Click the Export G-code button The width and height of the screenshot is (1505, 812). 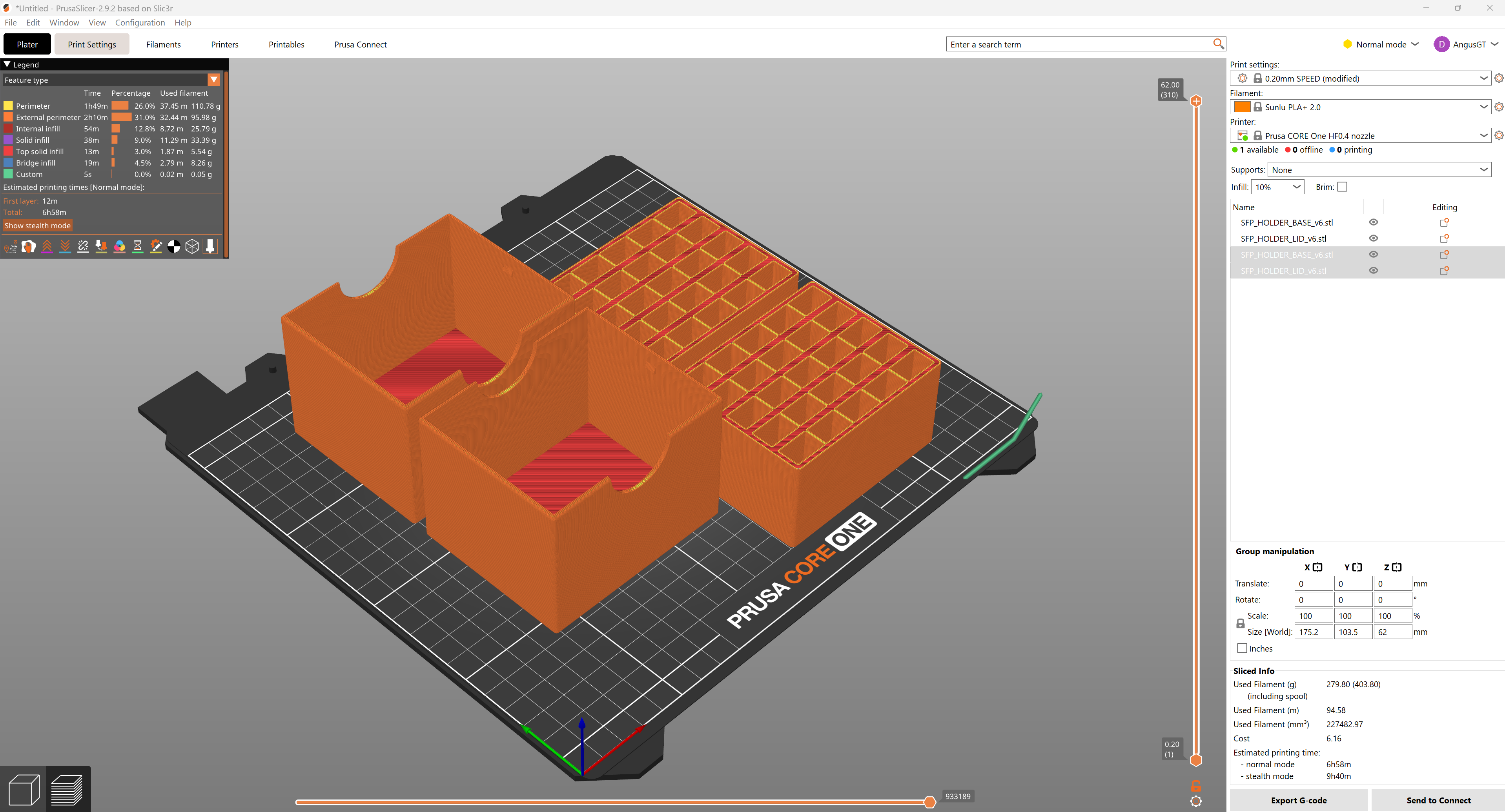1298,800
